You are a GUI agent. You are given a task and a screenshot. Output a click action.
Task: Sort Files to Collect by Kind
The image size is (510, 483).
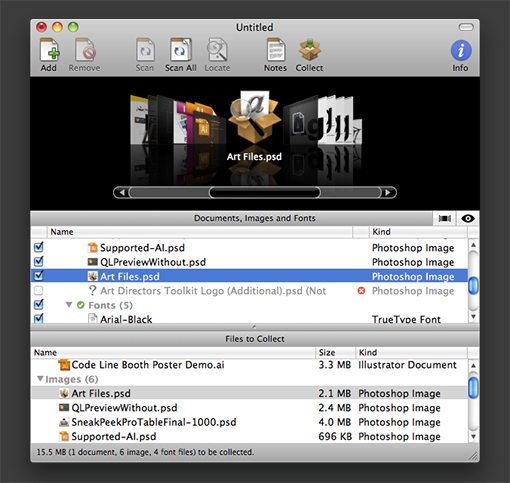point(411,352)
